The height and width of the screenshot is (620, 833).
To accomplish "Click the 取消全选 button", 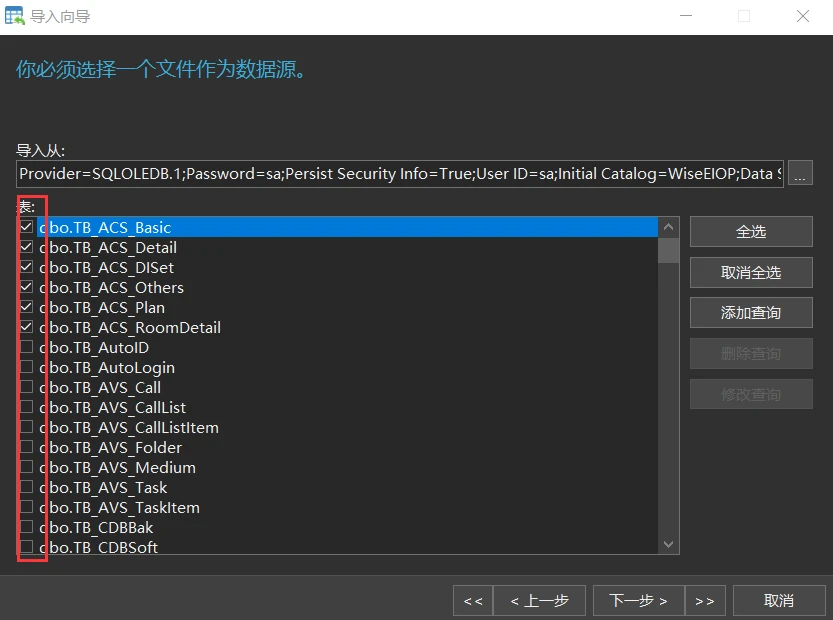I will [x=751, y=273].
